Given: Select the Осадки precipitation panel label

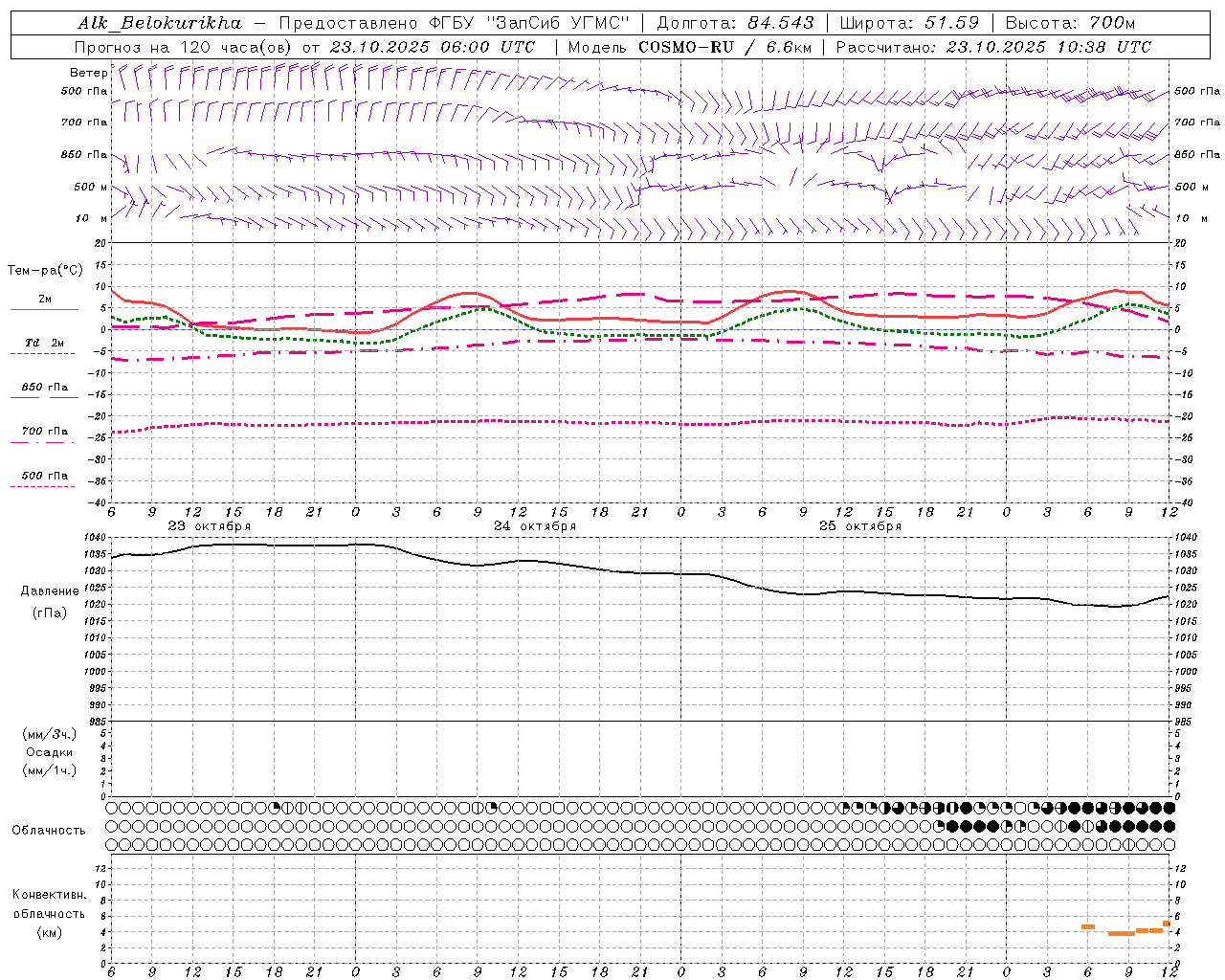Looking at the screenshot, I should [x=50, y=752].
